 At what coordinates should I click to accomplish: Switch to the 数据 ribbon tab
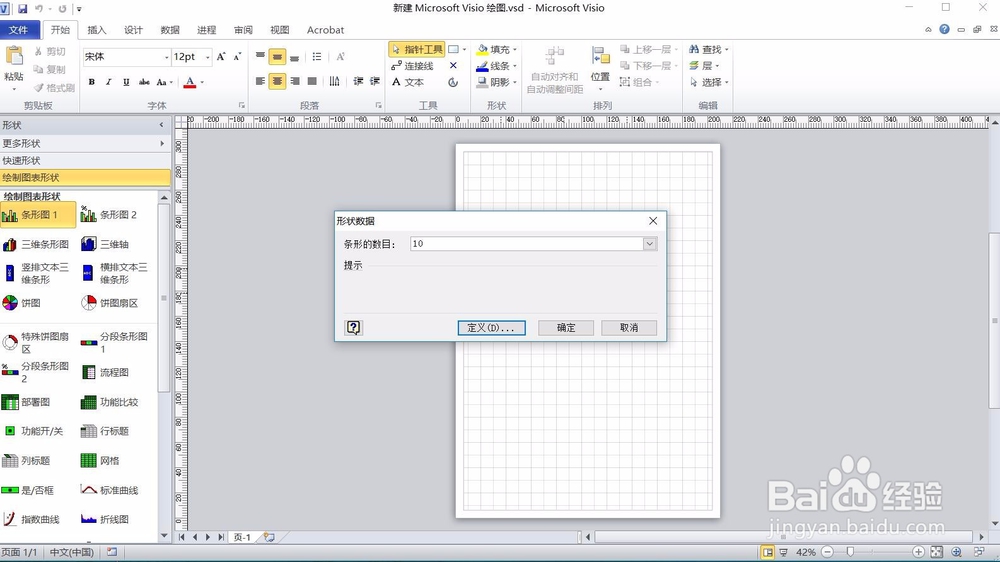tap(170, 30)
